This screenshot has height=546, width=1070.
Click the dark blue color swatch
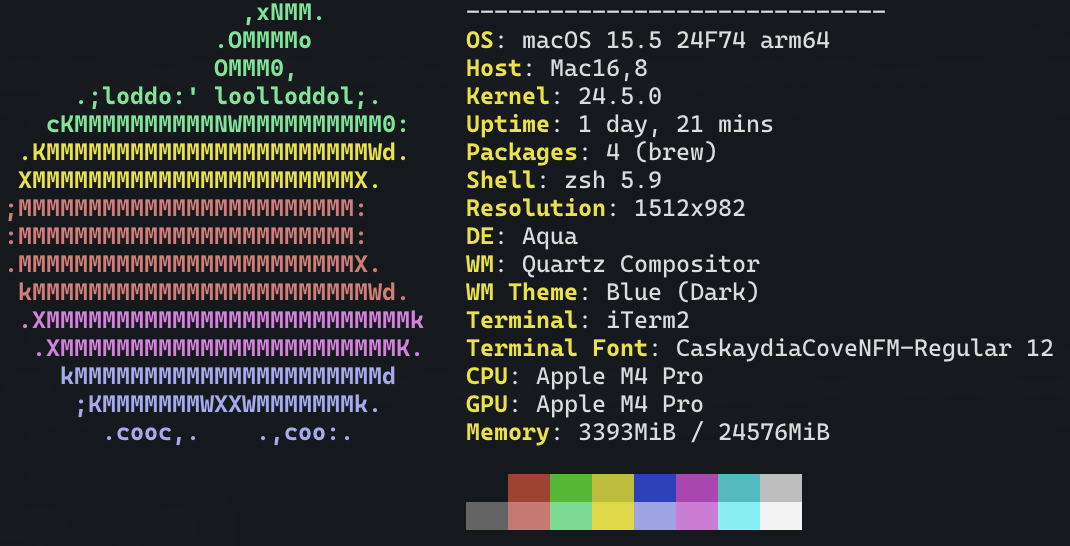pyautogui.click(x=654, y=488)
